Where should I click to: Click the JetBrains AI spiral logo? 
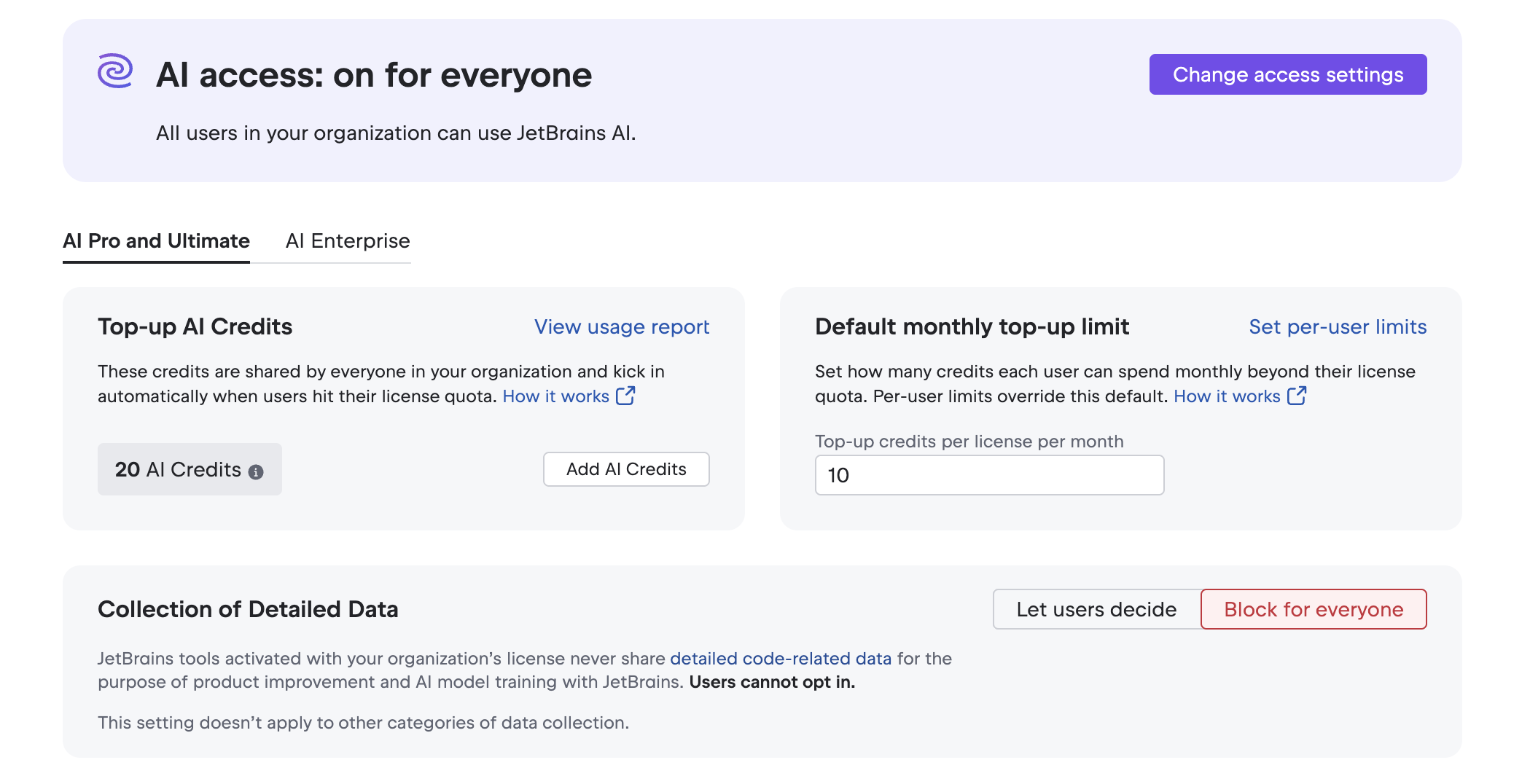115,71
